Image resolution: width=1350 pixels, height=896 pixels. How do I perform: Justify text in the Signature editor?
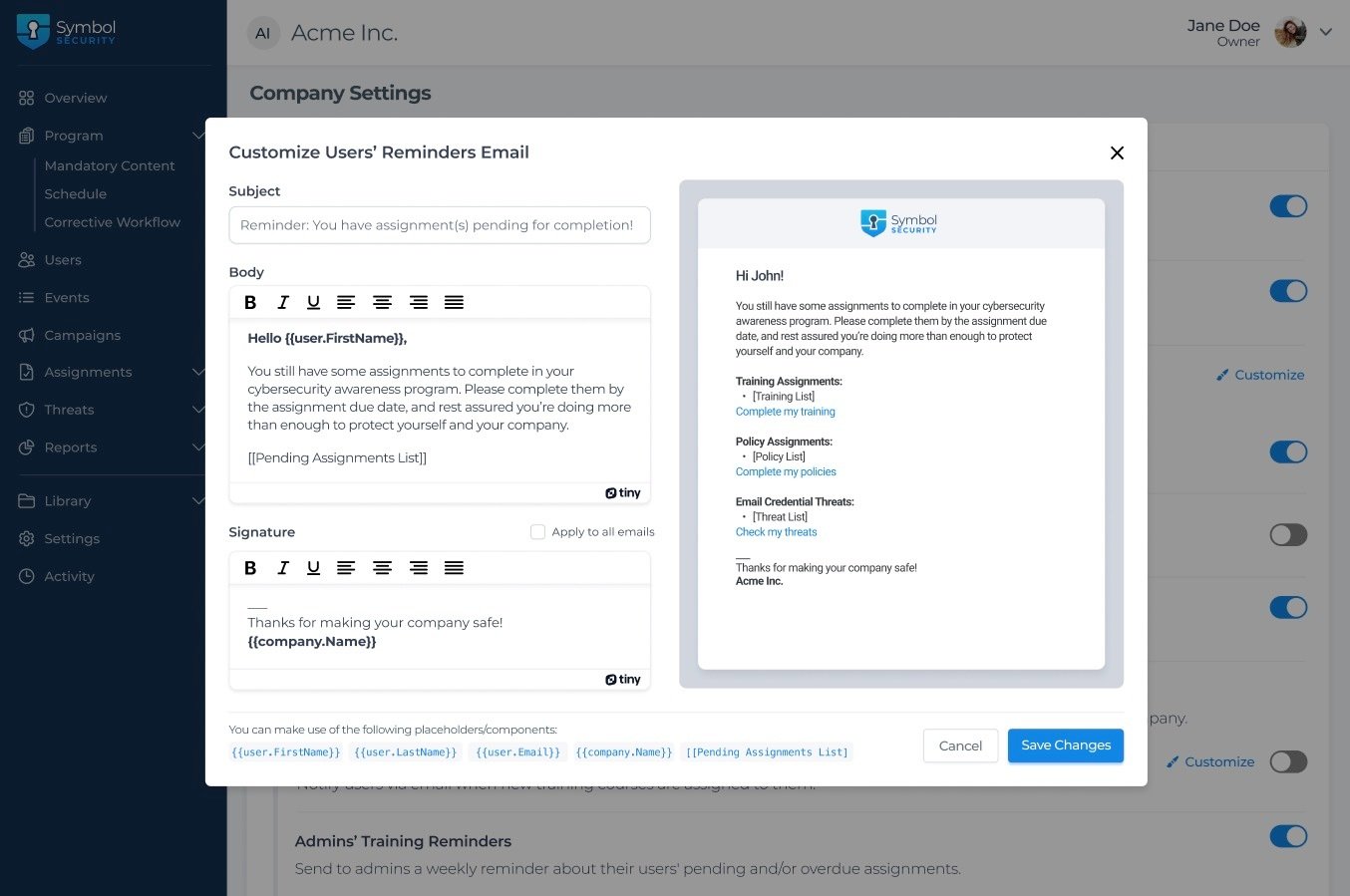point(454,568)
